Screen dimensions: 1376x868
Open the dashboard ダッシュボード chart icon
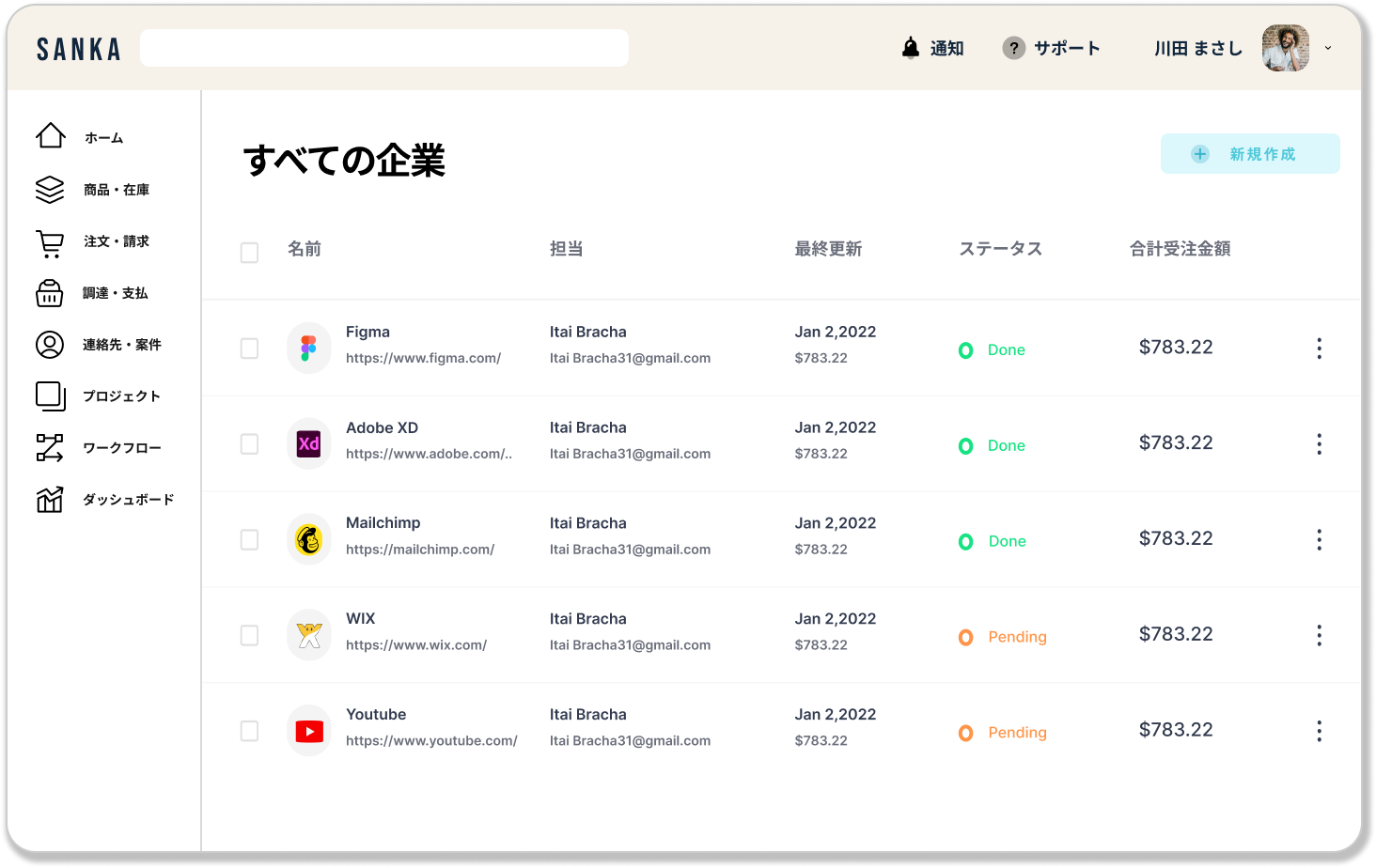pyautogui.click(x=50, y=500)
